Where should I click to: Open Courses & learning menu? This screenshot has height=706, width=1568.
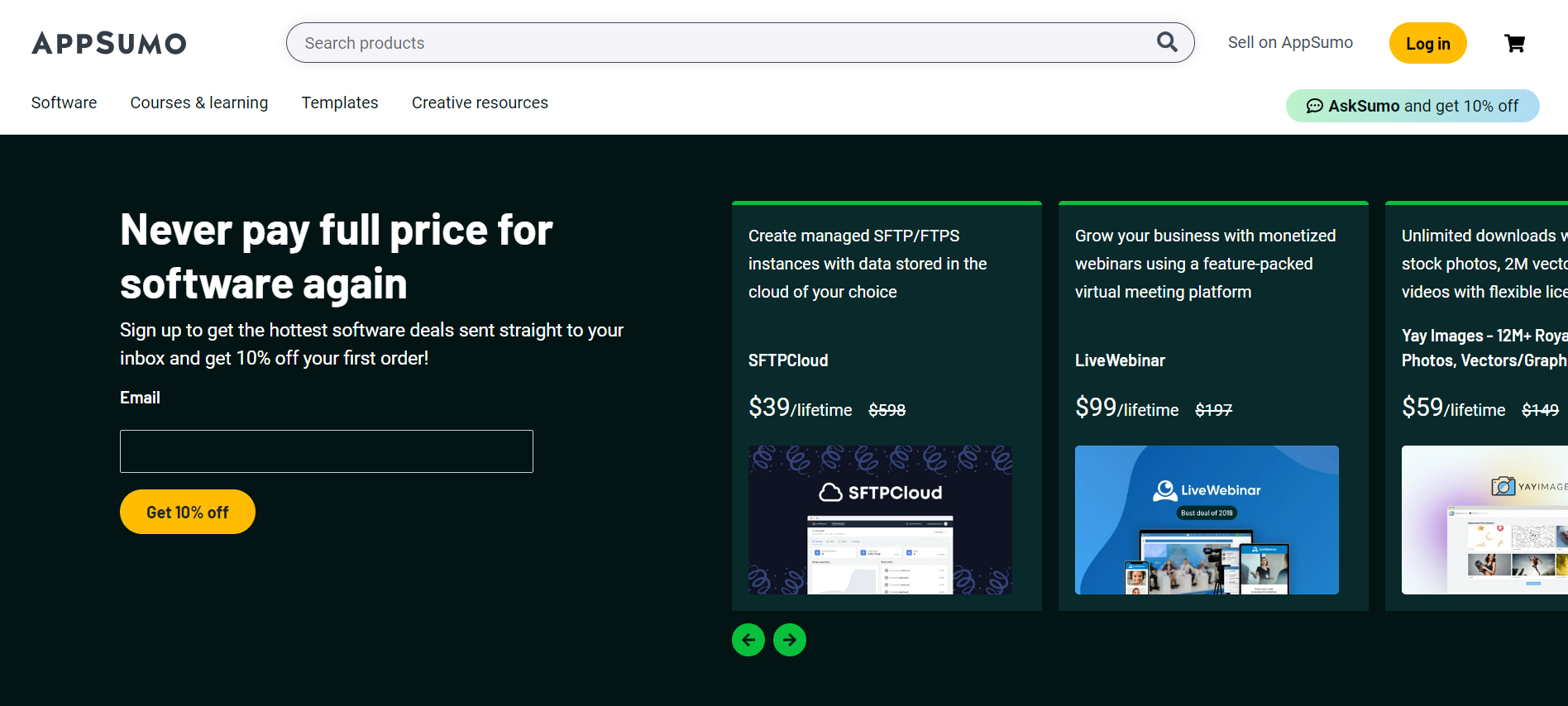click(x=199, y=103)
